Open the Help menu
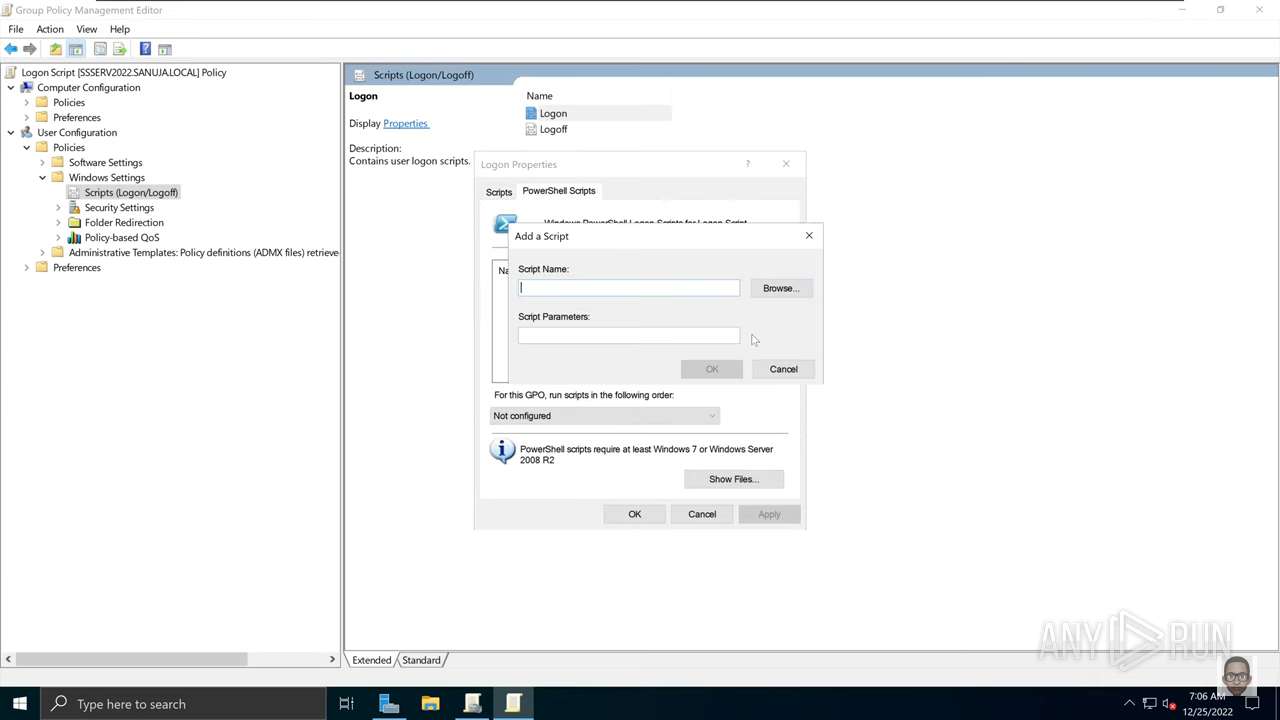This screenshot has height=720, width=1280. click(x=120, y=29)
